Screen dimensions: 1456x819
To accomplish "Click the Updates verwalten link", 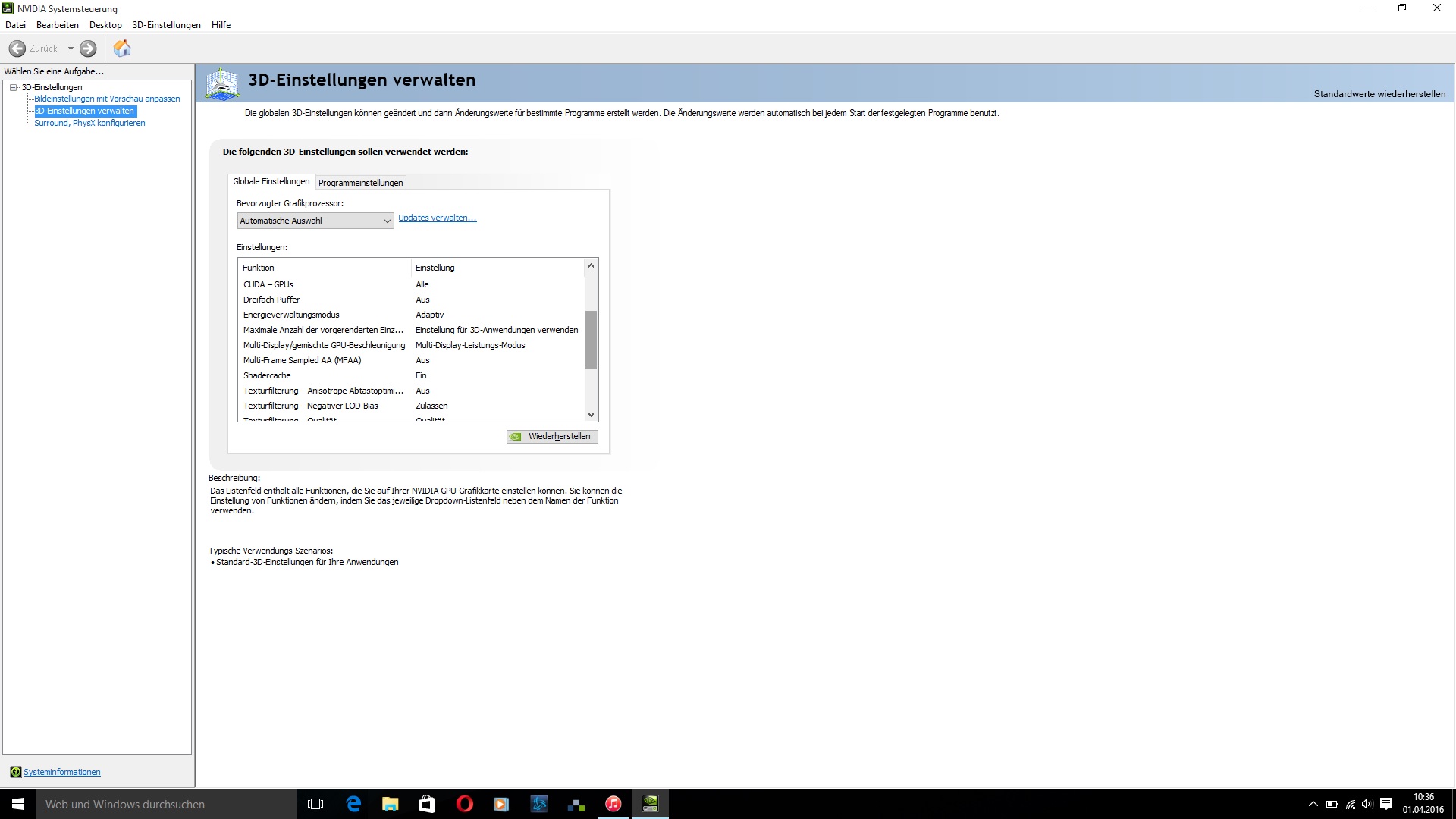I will pyautogui.click(x=437, y=218).
